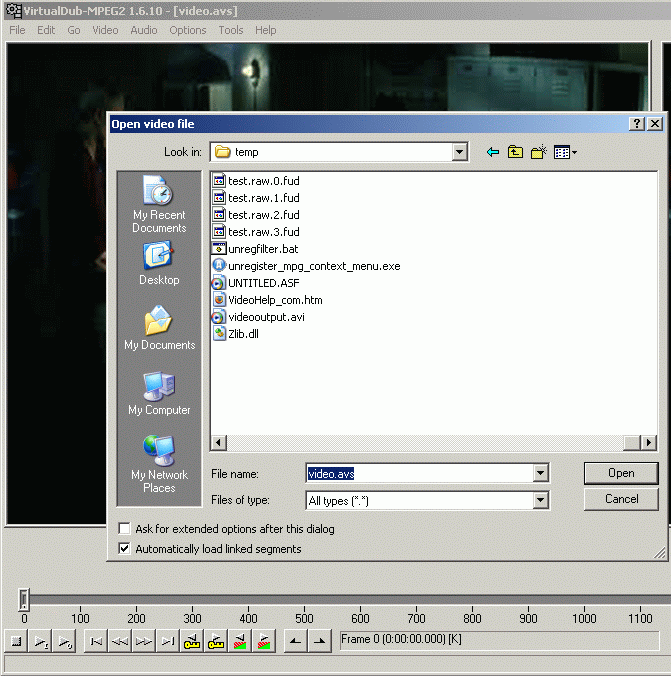Open My Documents in places bar
This screenshot has height=676, width=671.
click(x=159, y=328)
